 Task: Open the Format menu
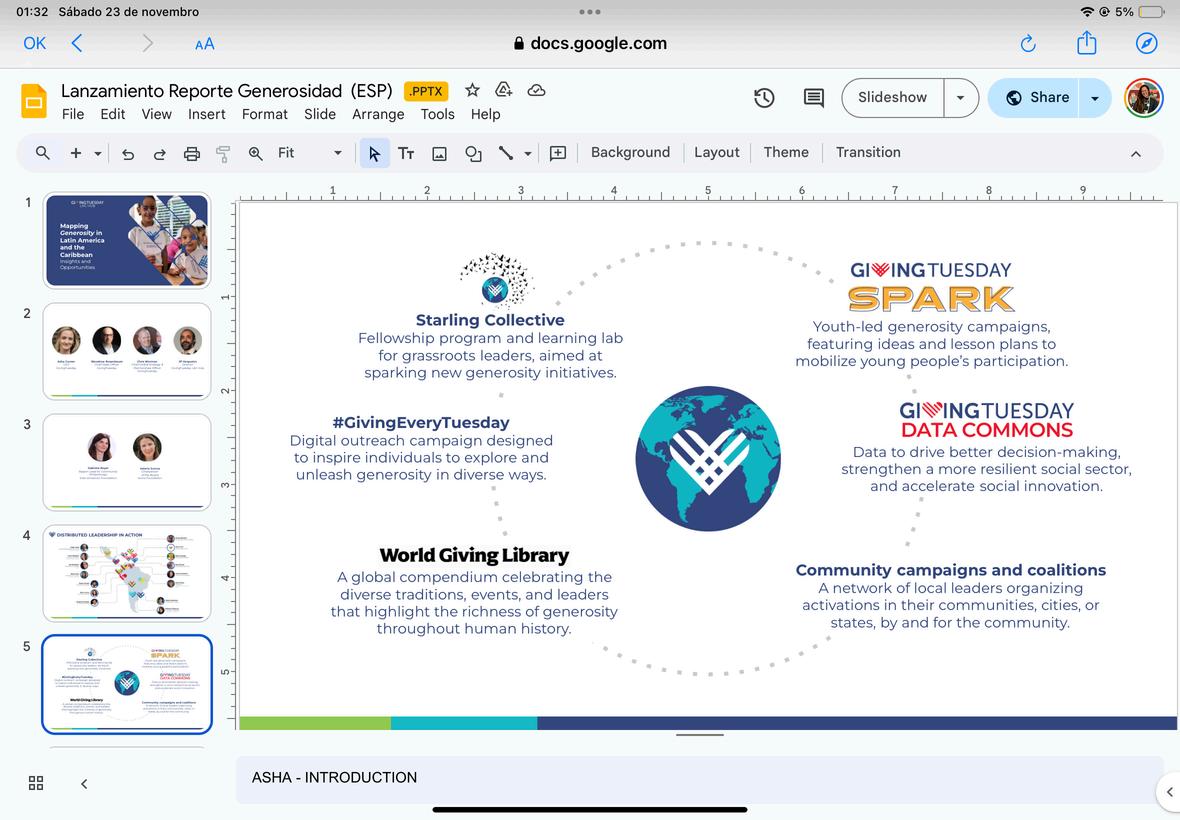pos(265,114)
